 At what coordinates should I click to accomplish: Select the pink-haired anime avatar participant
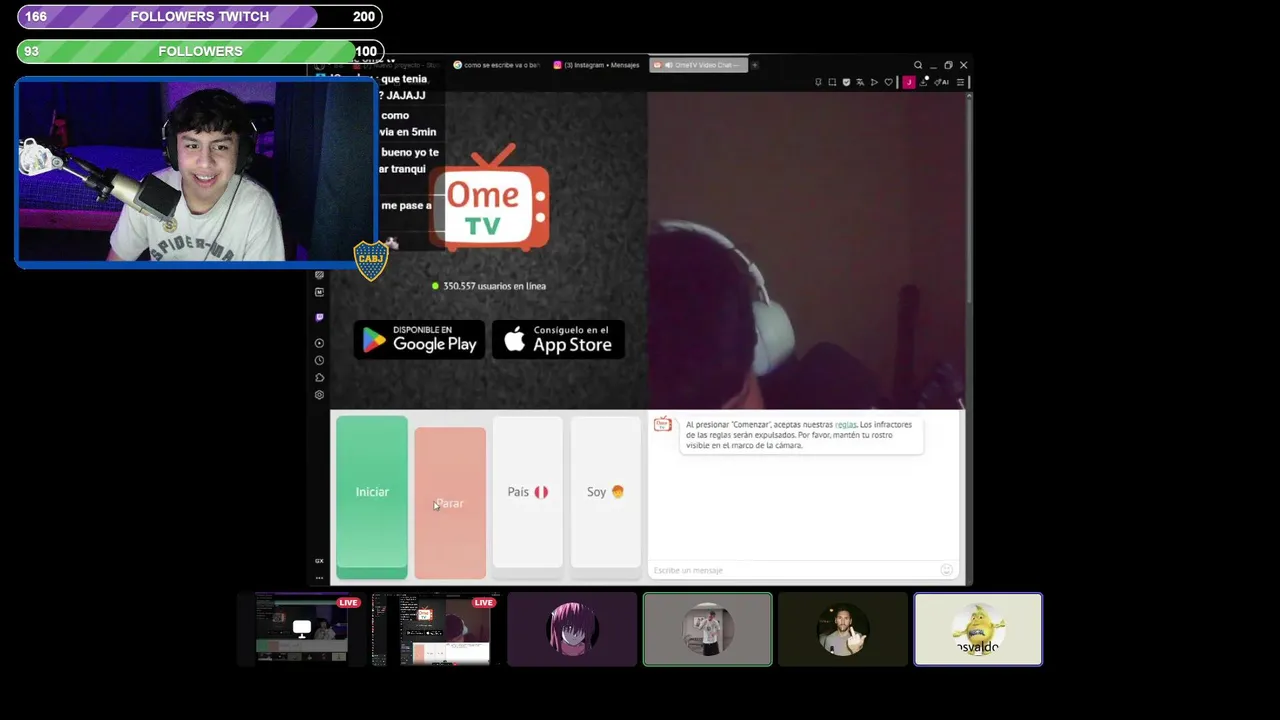(x=572, y=629)
